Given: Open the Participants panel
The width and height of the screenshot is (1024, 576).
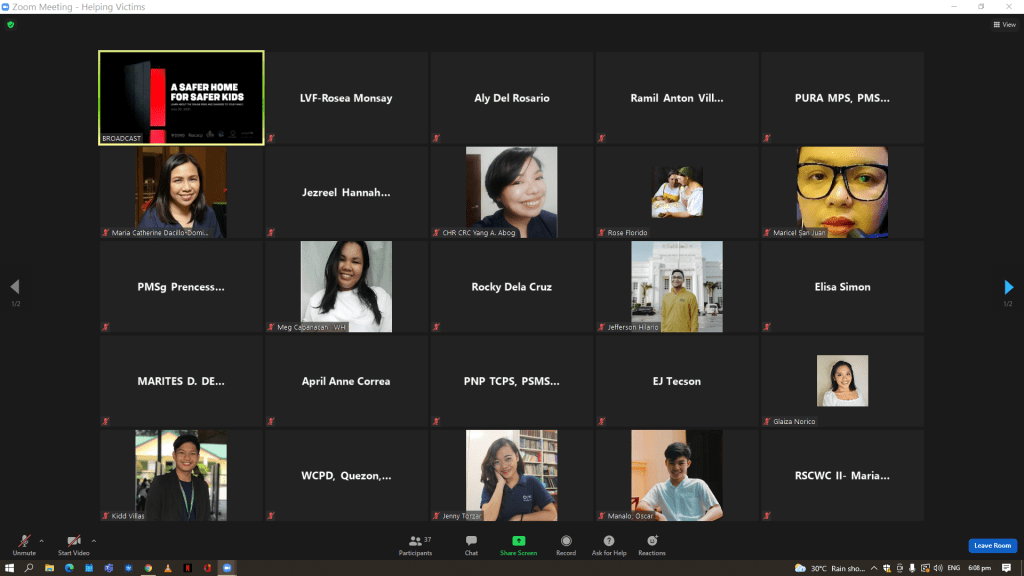Looking at the screenshot, I should (x=416, y=544).
